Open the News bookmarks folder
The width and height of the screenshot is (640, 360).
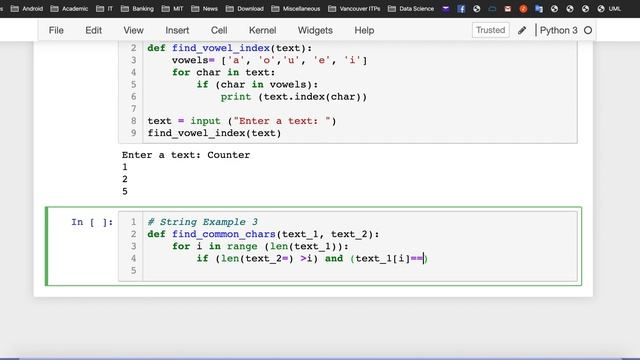pos(204,9)
